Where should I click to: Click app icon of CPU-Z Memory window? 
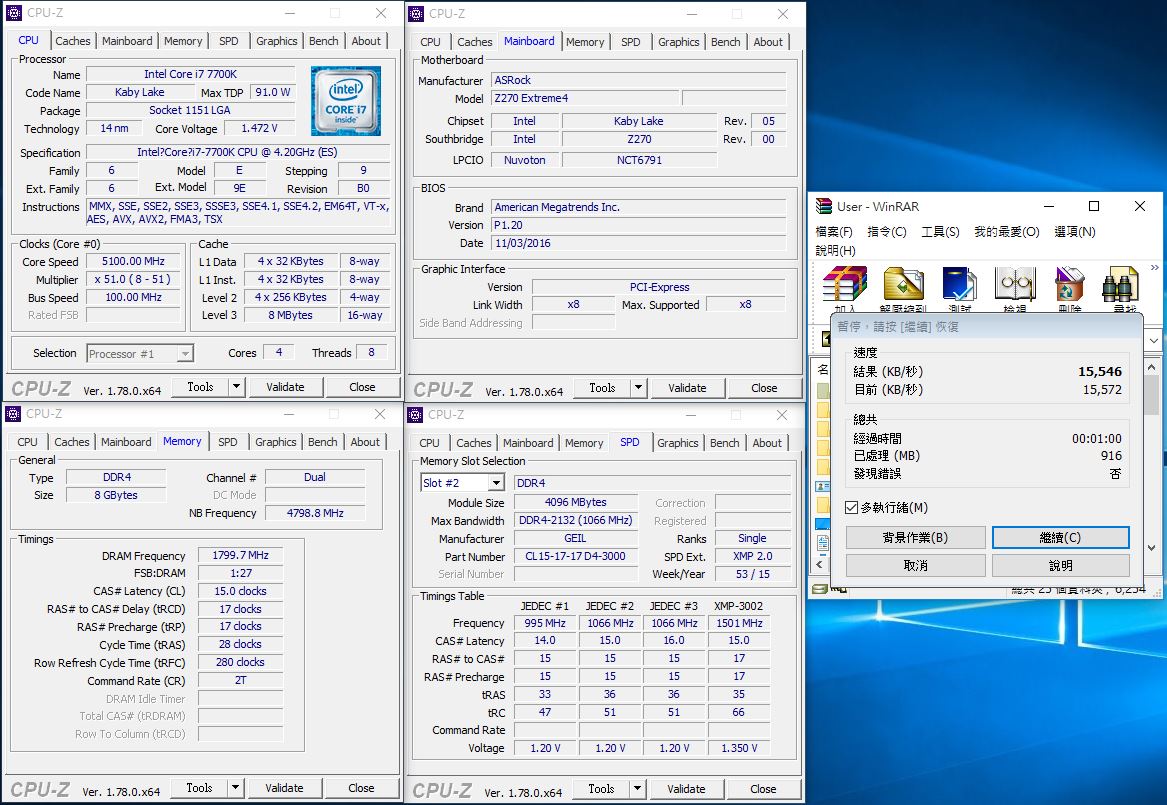coord(13,414)
